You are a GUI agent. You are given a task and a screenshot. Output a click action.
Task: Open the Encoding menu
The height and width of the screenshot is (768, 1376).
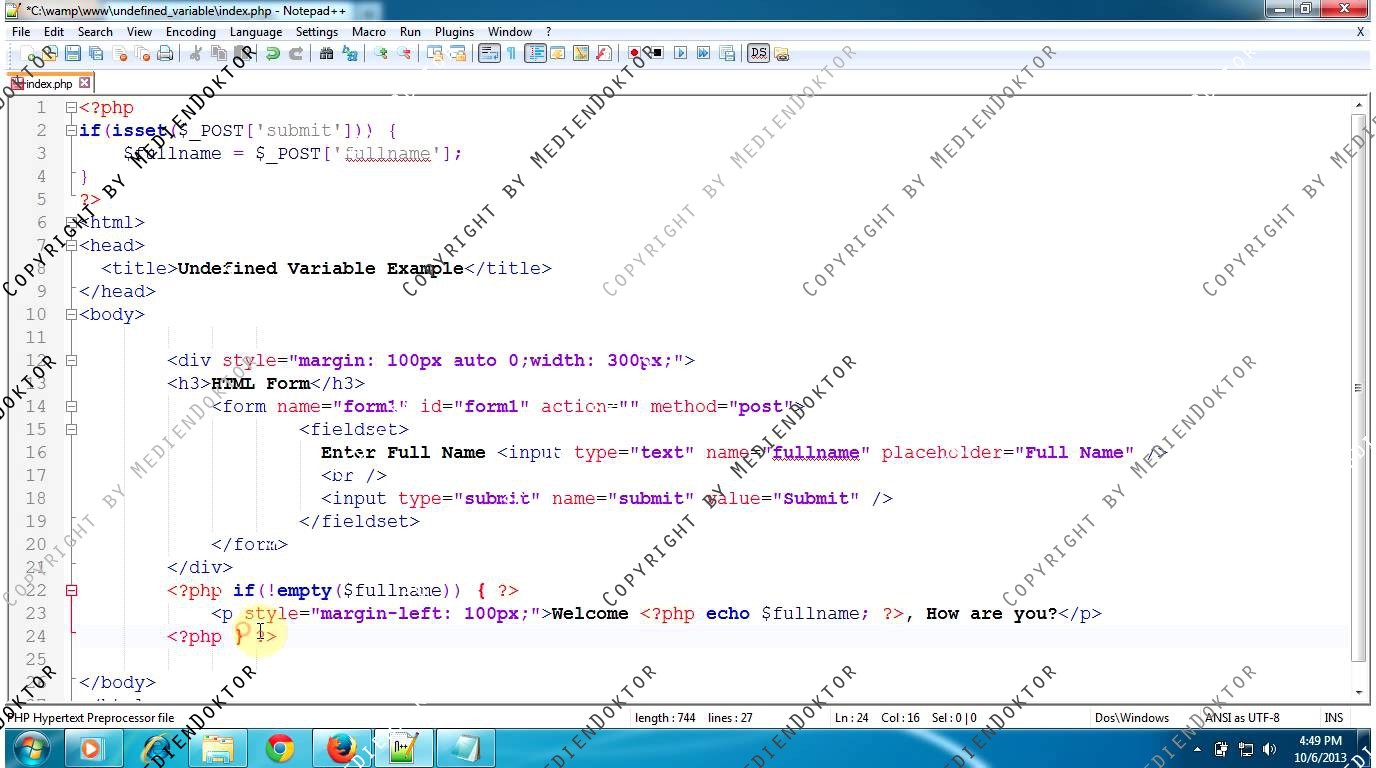tap(190, 32)
